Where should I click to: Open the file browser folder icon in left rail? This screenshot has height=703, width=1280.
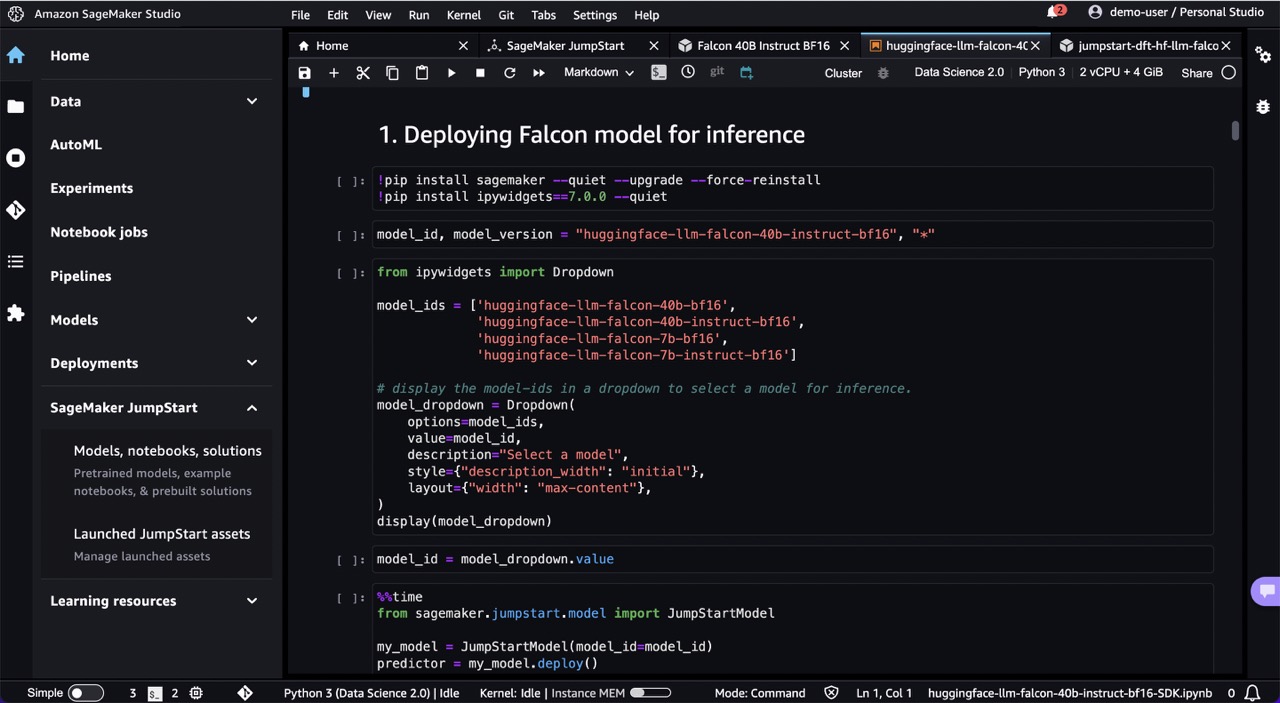pos(15,106)
